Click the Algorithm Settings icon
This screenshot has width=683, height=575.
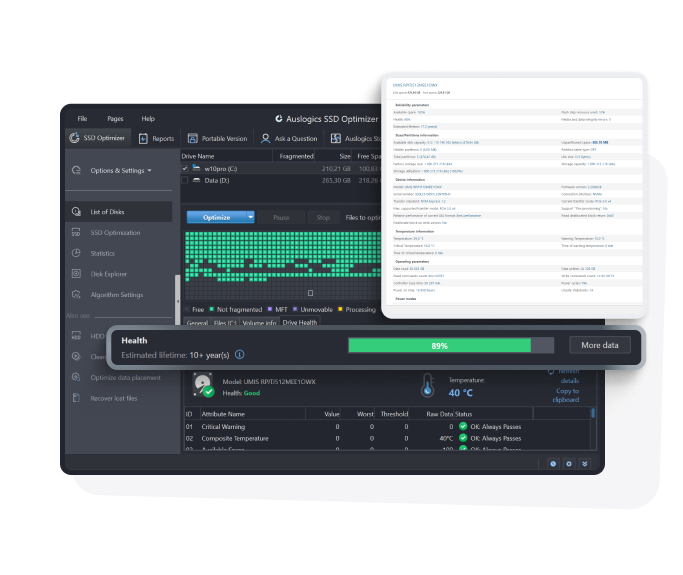click(76, 294)
